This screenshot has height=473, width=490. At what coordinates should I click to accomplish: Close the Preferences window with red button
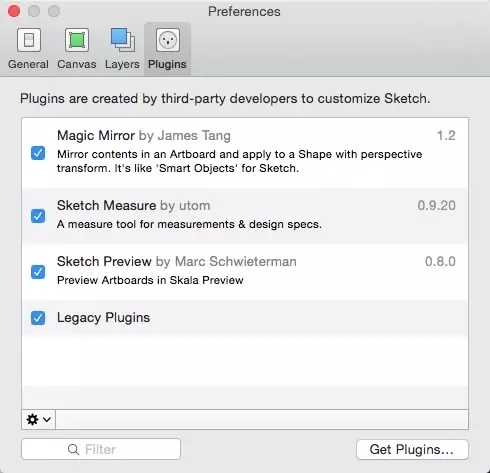point(14,11)
